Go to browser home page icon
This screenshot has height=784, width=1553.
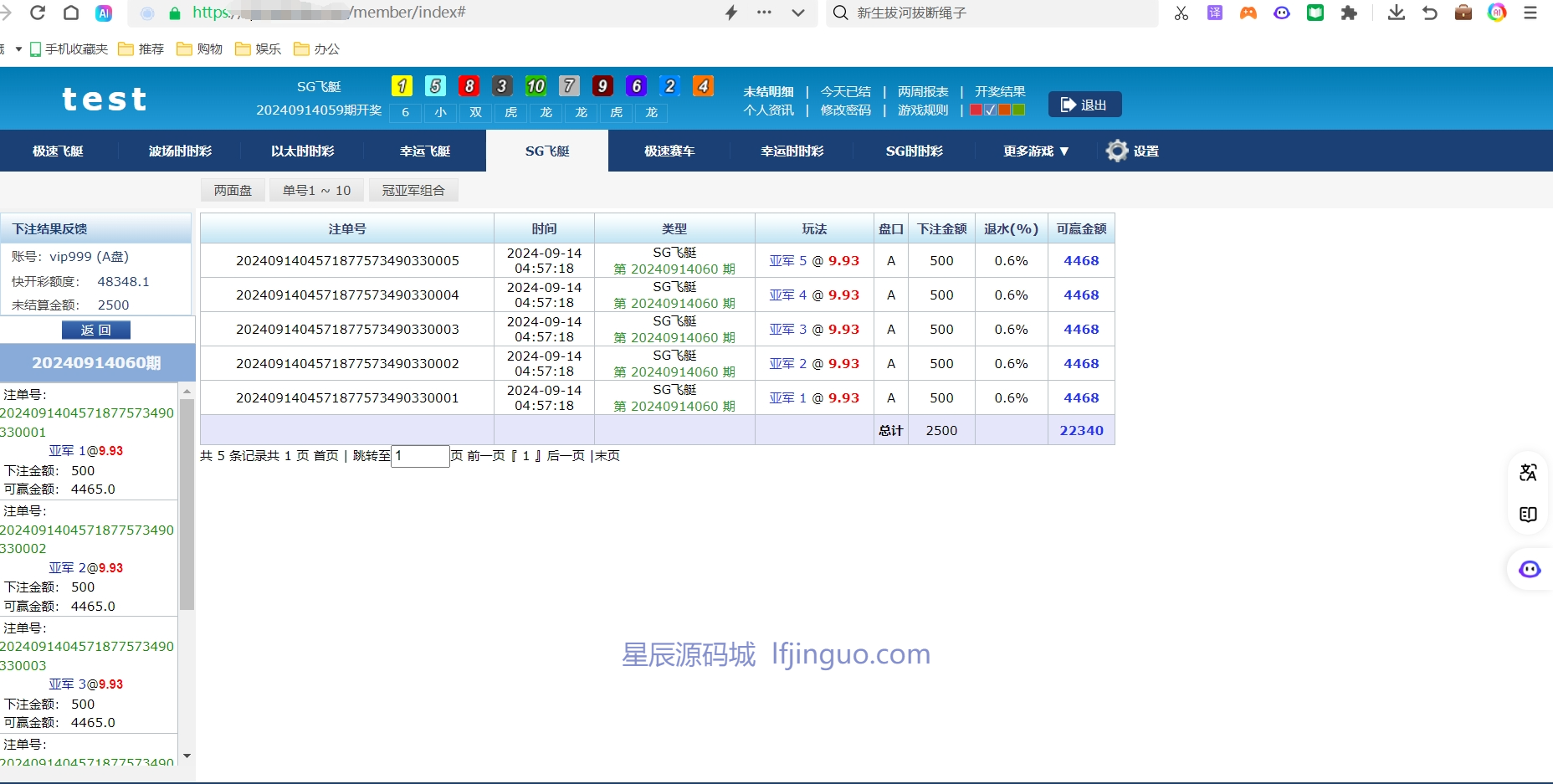pos(71,13)
